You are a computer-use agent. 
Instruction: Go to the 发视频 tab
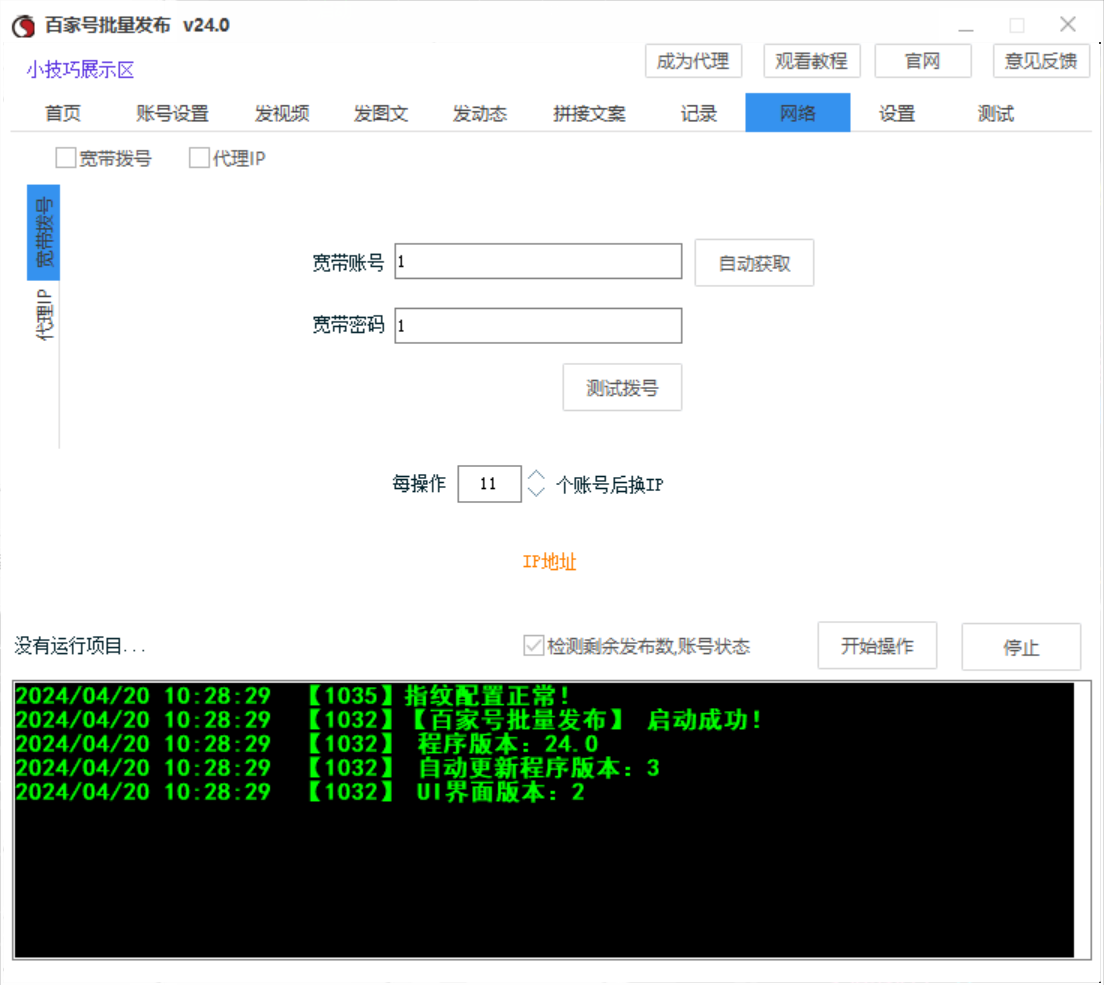282,113
